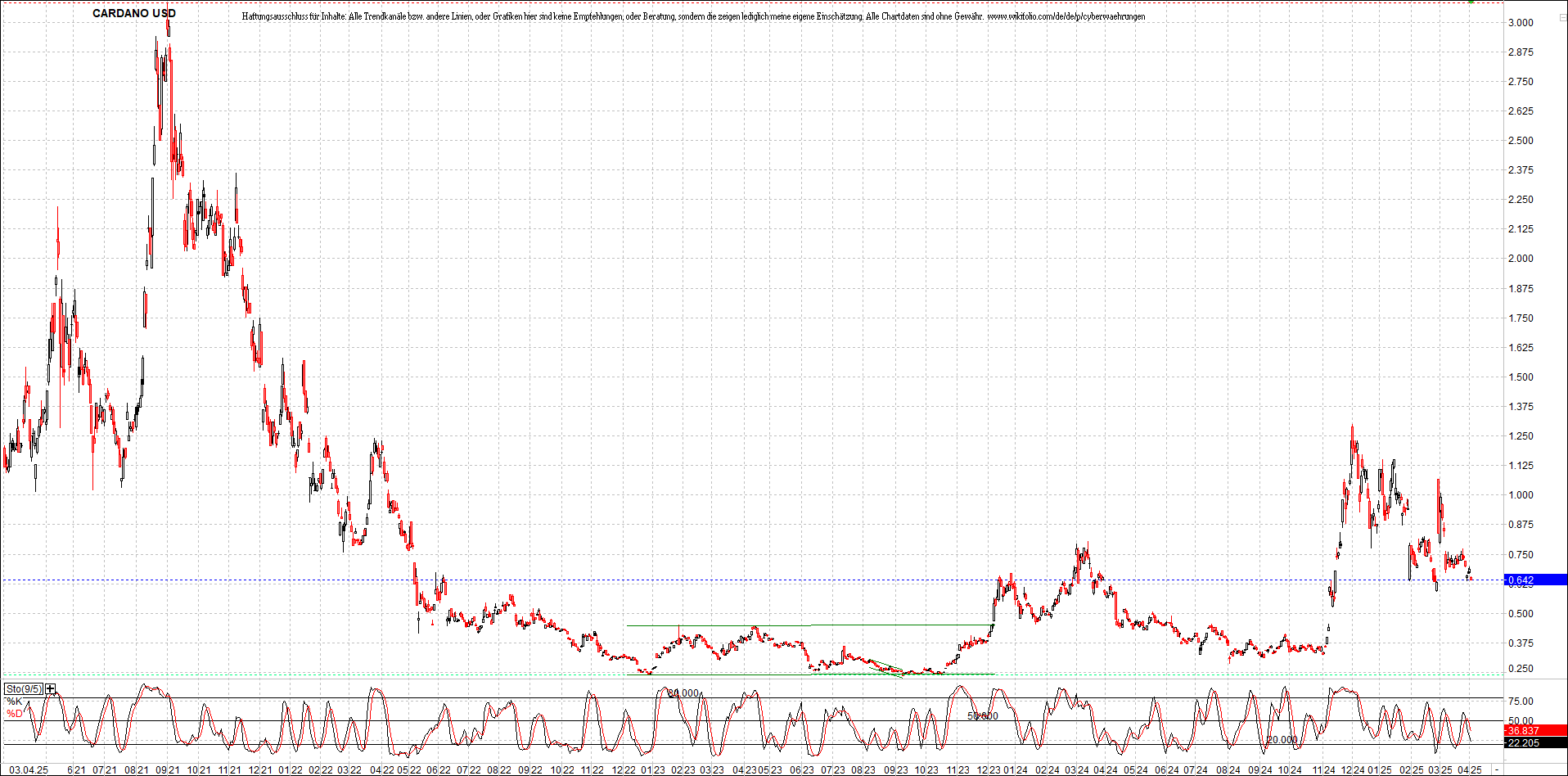This screenshot has height=776, width=1568.
Task: Click the collapse icon above the price scale
Action: (x=1562, y=18)
